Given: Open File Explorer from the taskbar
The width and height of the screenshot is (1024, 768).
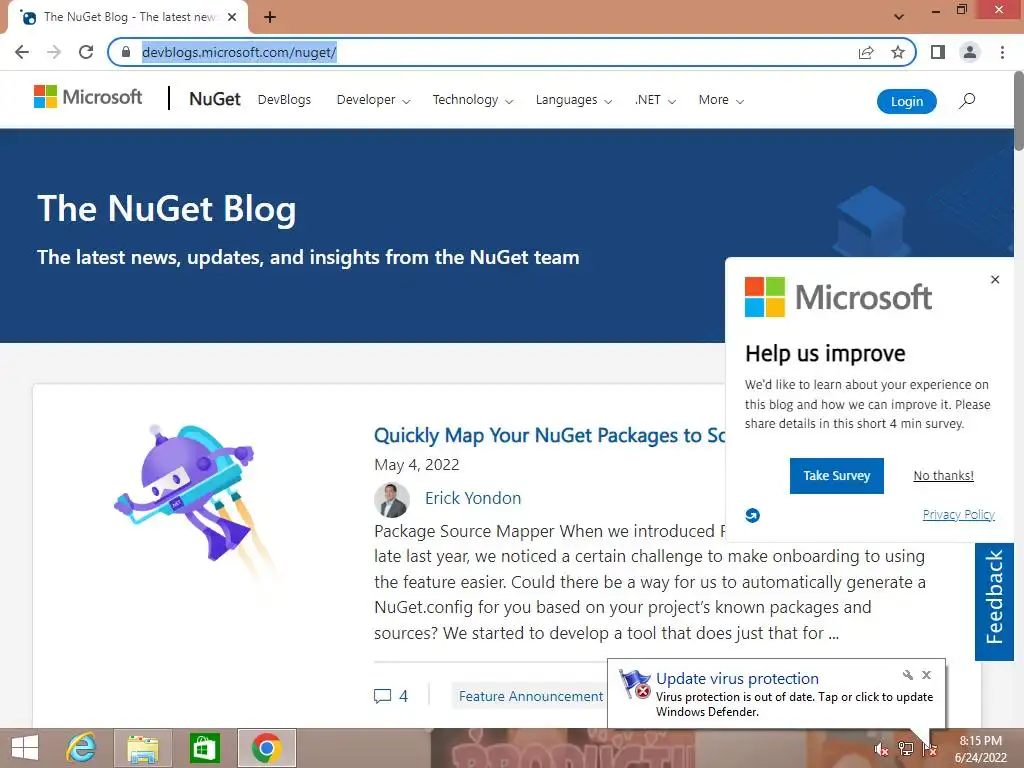Looking at the screenshot, I should pyautogui.click(x=142, y=748).
